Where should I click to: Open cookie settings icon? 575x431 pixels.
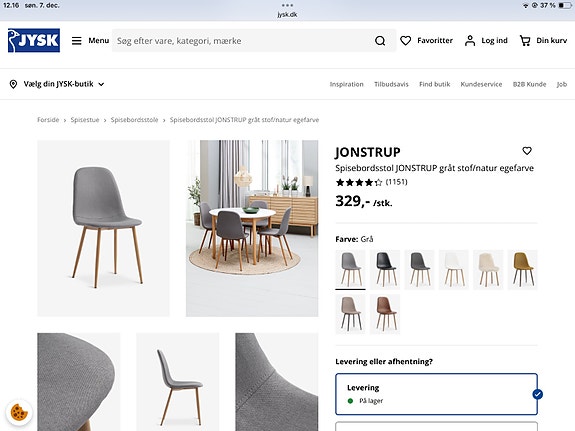click(19, 412)
